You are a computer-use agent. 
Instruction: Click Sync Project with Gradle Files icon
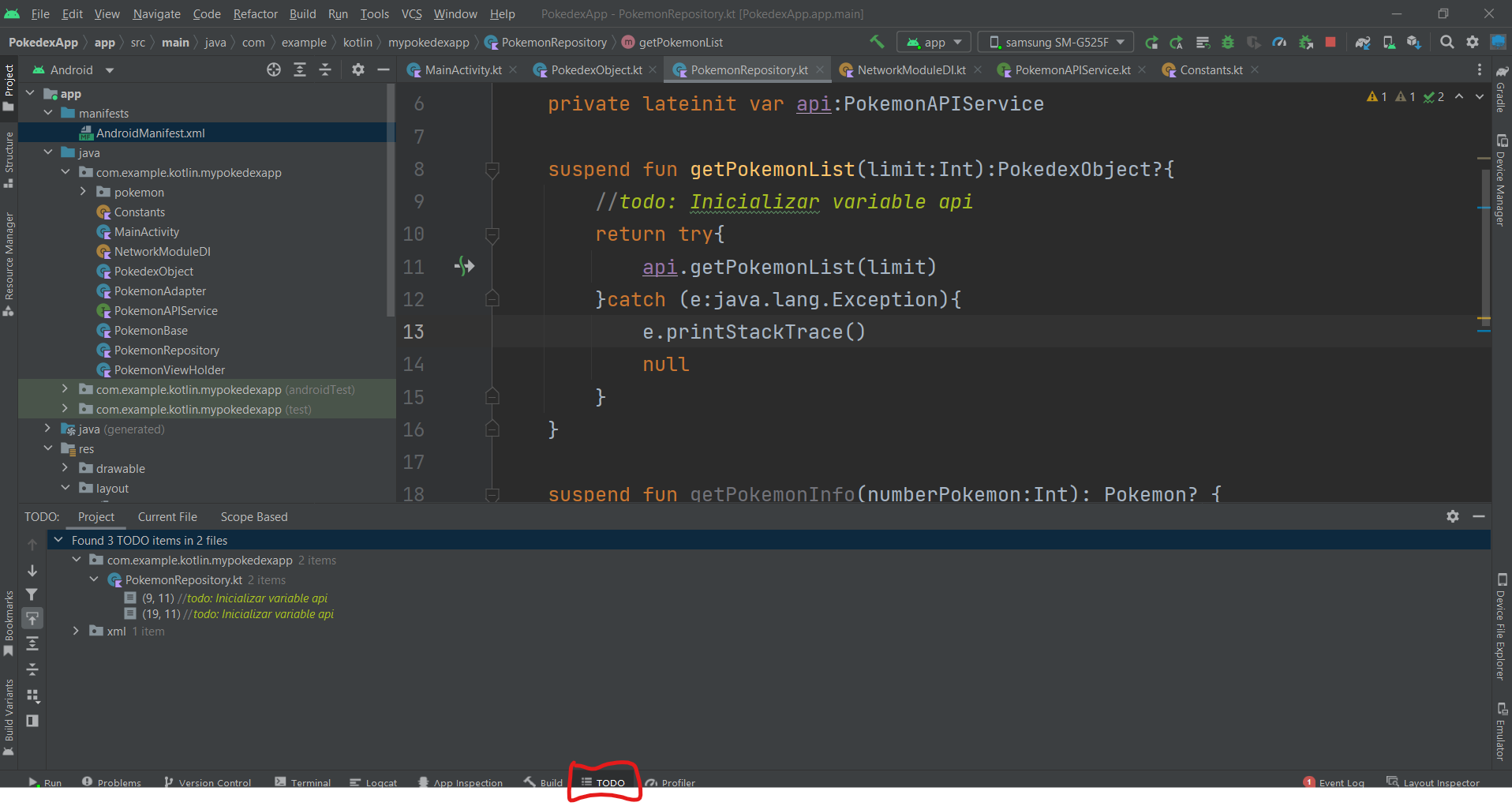pos(1363,43)
